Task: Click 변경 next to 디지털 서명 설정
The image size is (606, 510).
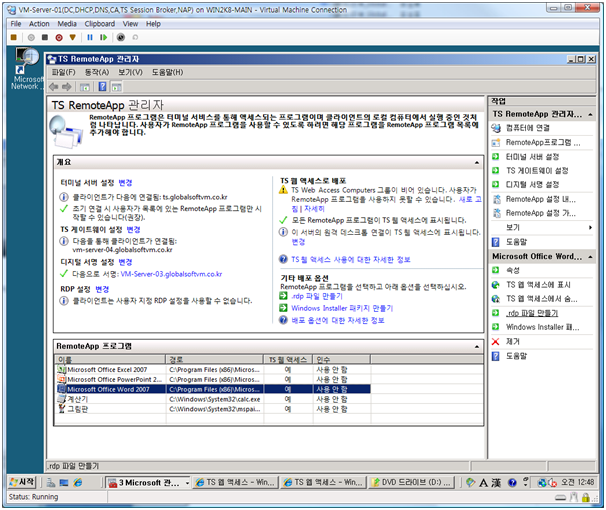Action: [x=125, y=262]
